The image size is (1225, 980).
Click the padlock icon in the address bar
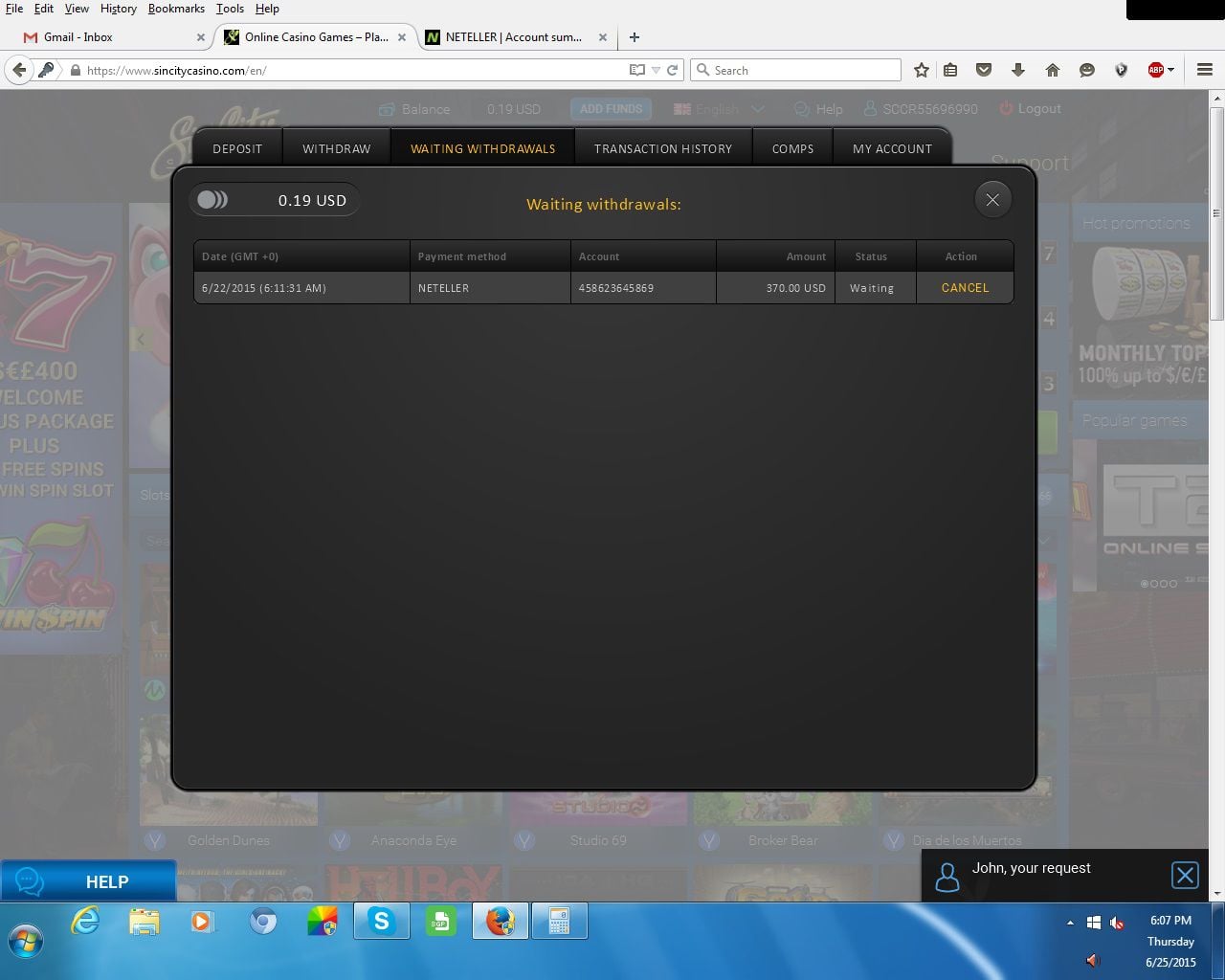[75, 70]
